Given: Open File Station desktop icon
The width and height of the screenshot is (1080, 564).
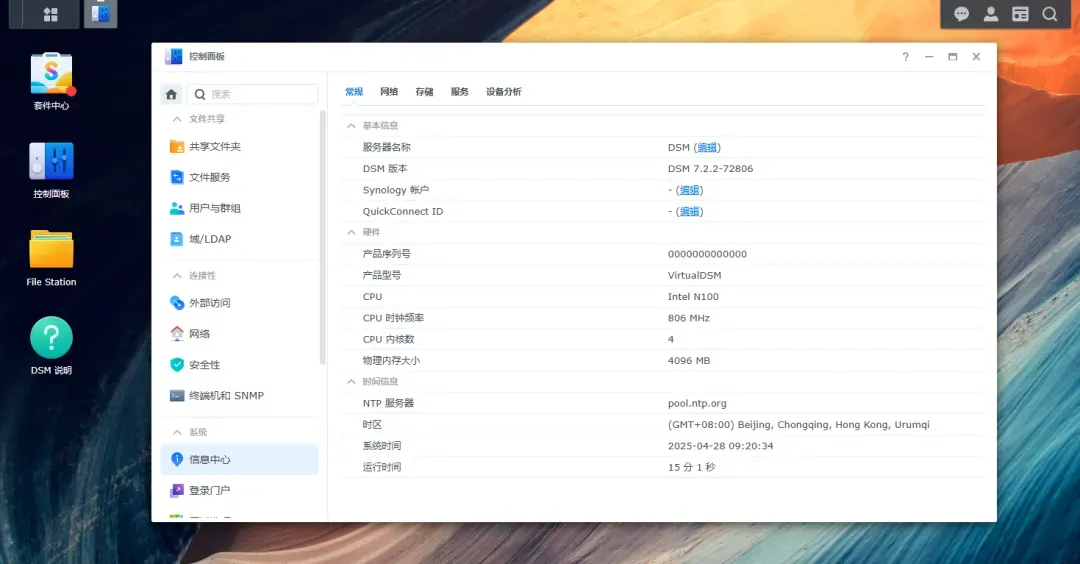Looking at the screenshot, I should [51, 258].
